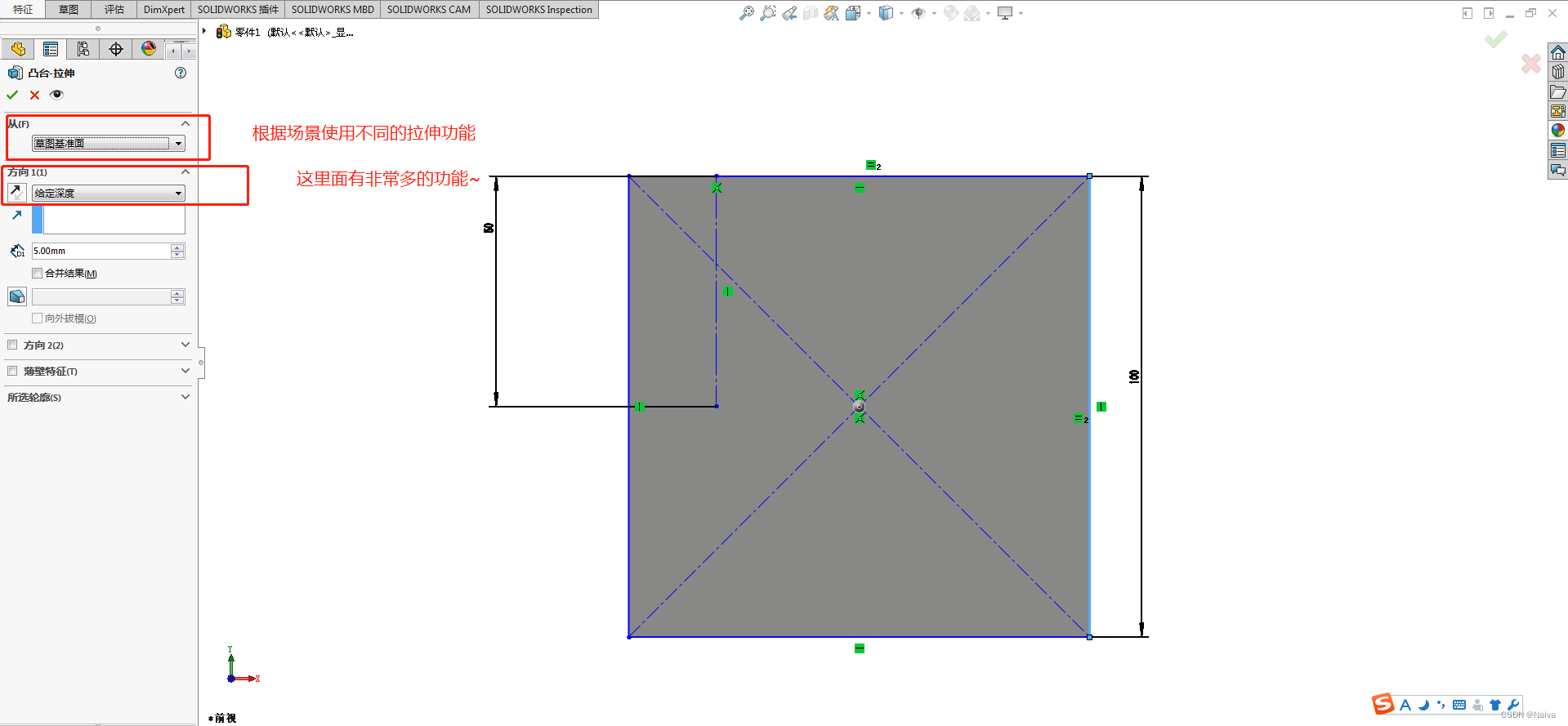Click the vertical 100 dimension in the sketch
This screenshot has height=726, width=1568.
[1134, 376]
